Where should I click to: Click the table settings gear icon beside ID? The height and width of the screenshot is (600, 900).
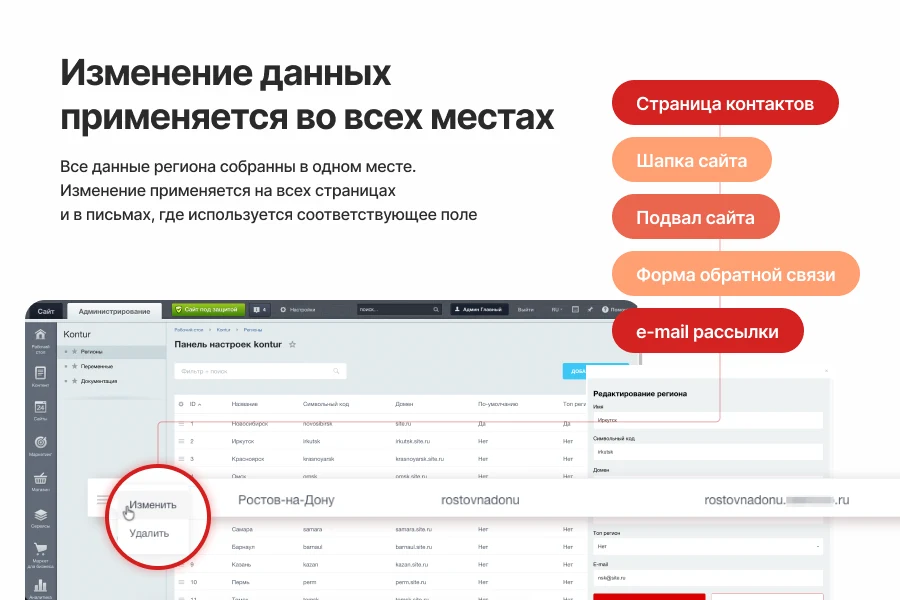click(x=181, y=404)
